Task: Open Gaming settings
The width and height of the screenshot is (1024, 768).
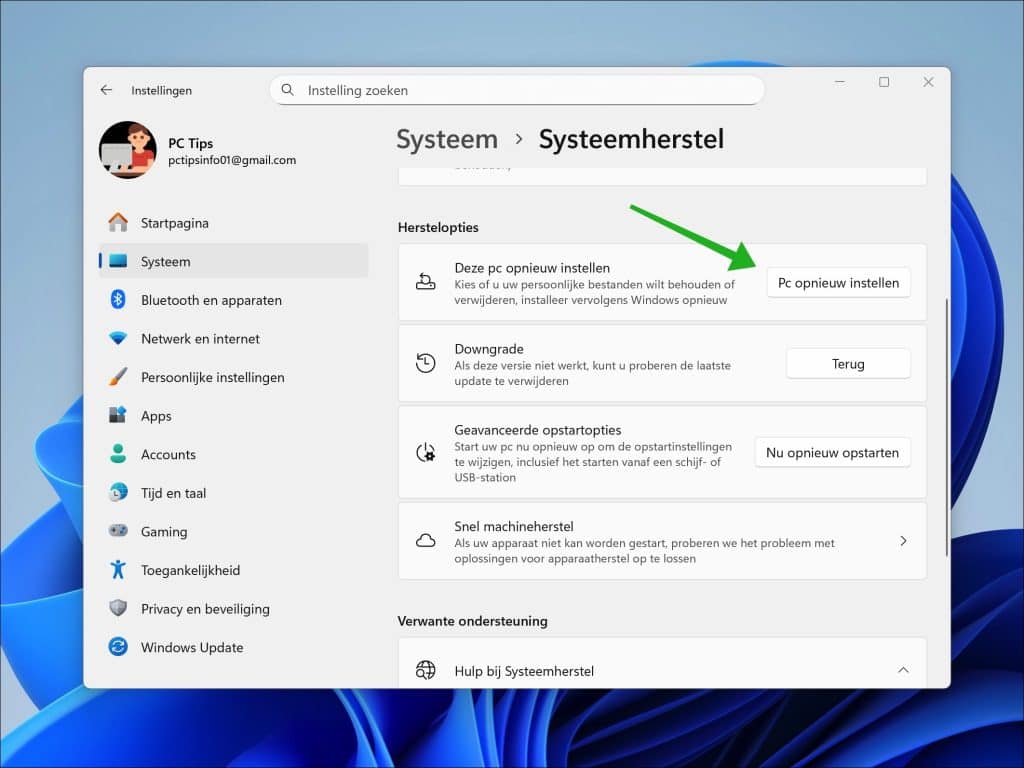Action: click(234, 531)
